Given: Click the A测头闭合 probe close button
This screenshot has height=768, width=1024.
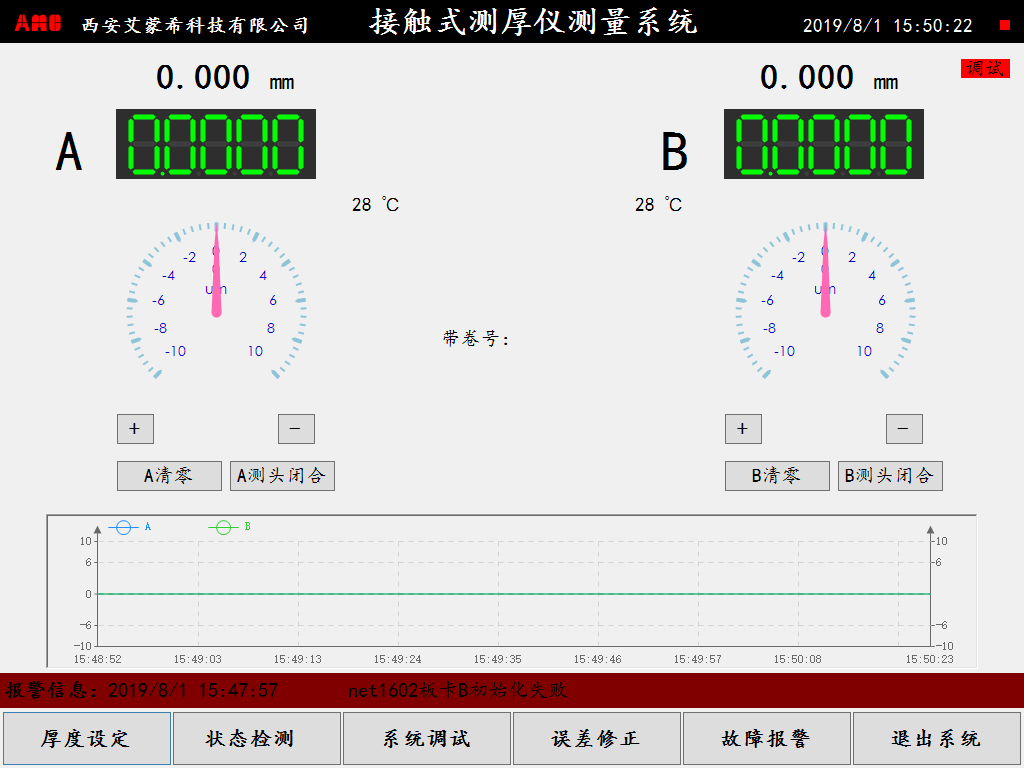Looking at the screenshot, I should point(282,476).
